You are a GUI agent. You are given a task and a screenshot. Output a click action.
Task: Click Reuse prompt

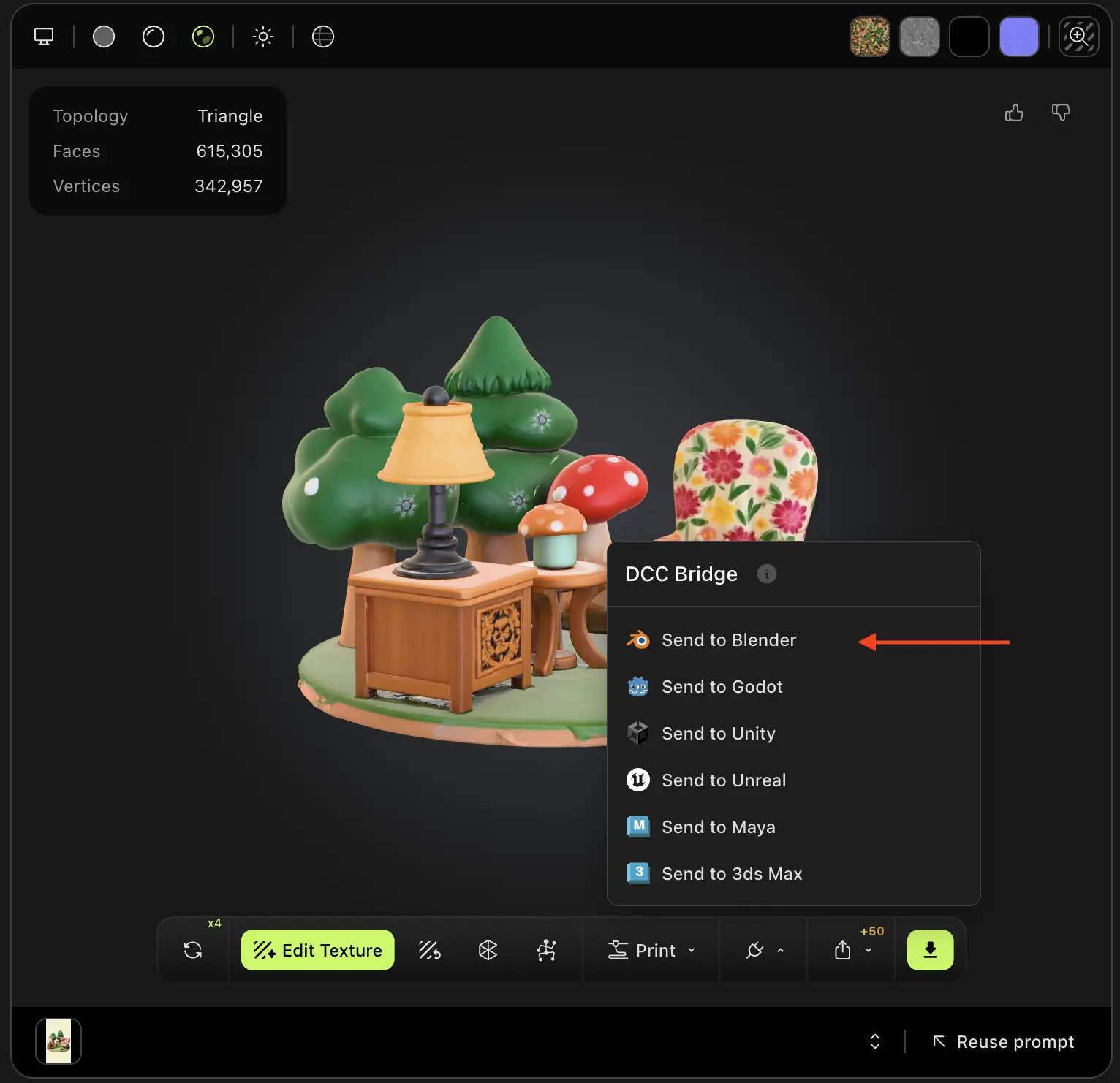click(x=1004, y=1042)
